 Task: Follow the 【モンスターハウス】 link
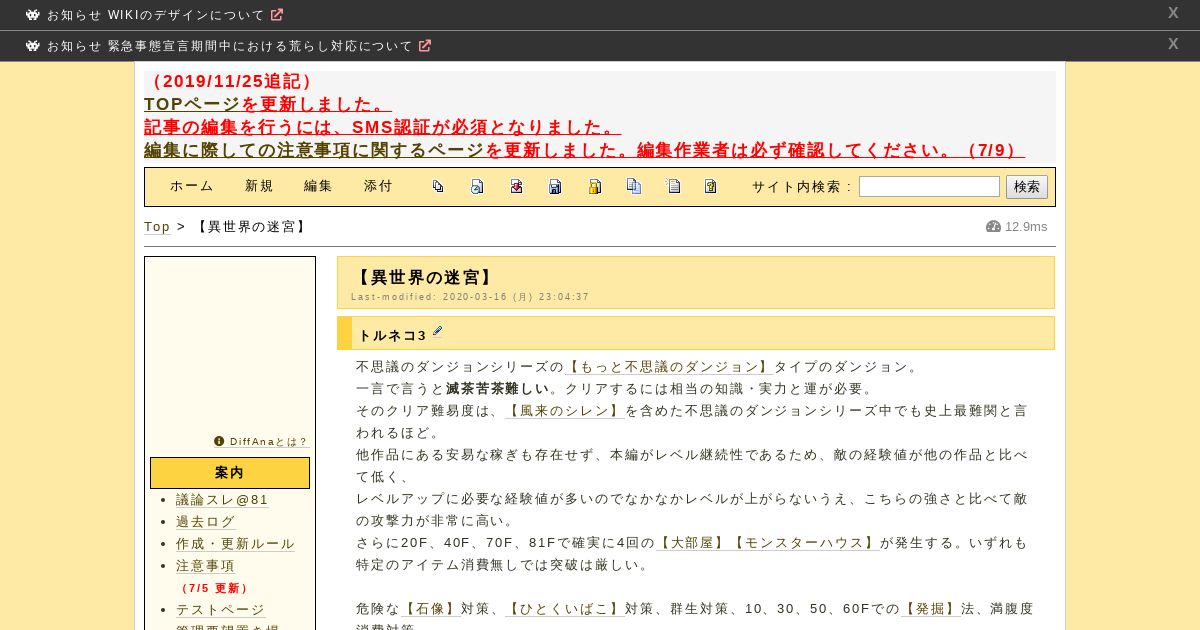(x=805, y=543)
